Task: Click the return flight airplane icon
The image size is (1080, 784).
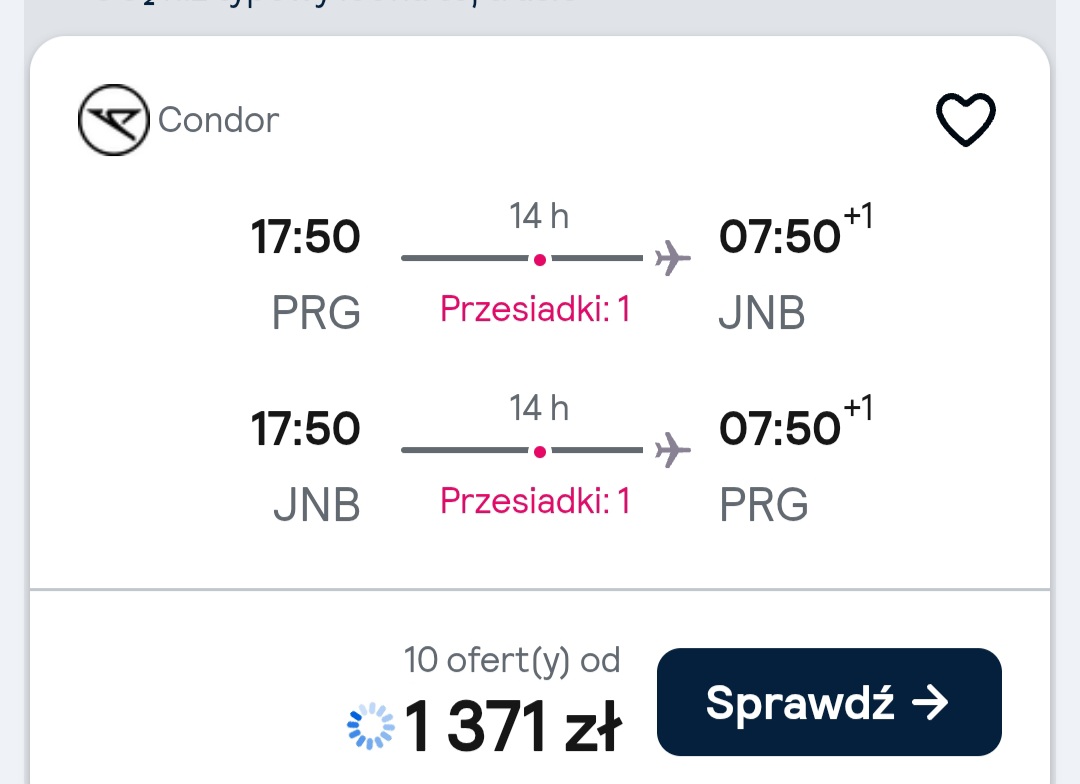Action: (x=672, y=451)
